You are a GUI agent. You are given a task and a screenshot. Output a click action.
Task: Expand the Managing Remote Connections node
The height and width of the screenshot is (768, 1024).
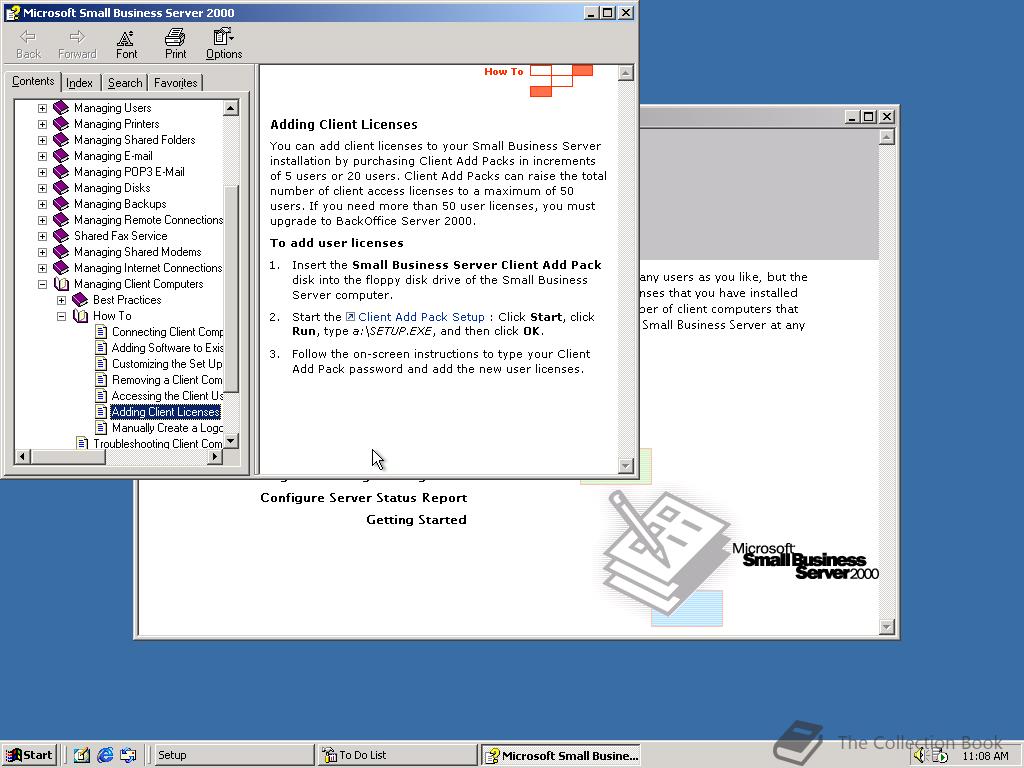pyautogui.click(x=42, y=220)
